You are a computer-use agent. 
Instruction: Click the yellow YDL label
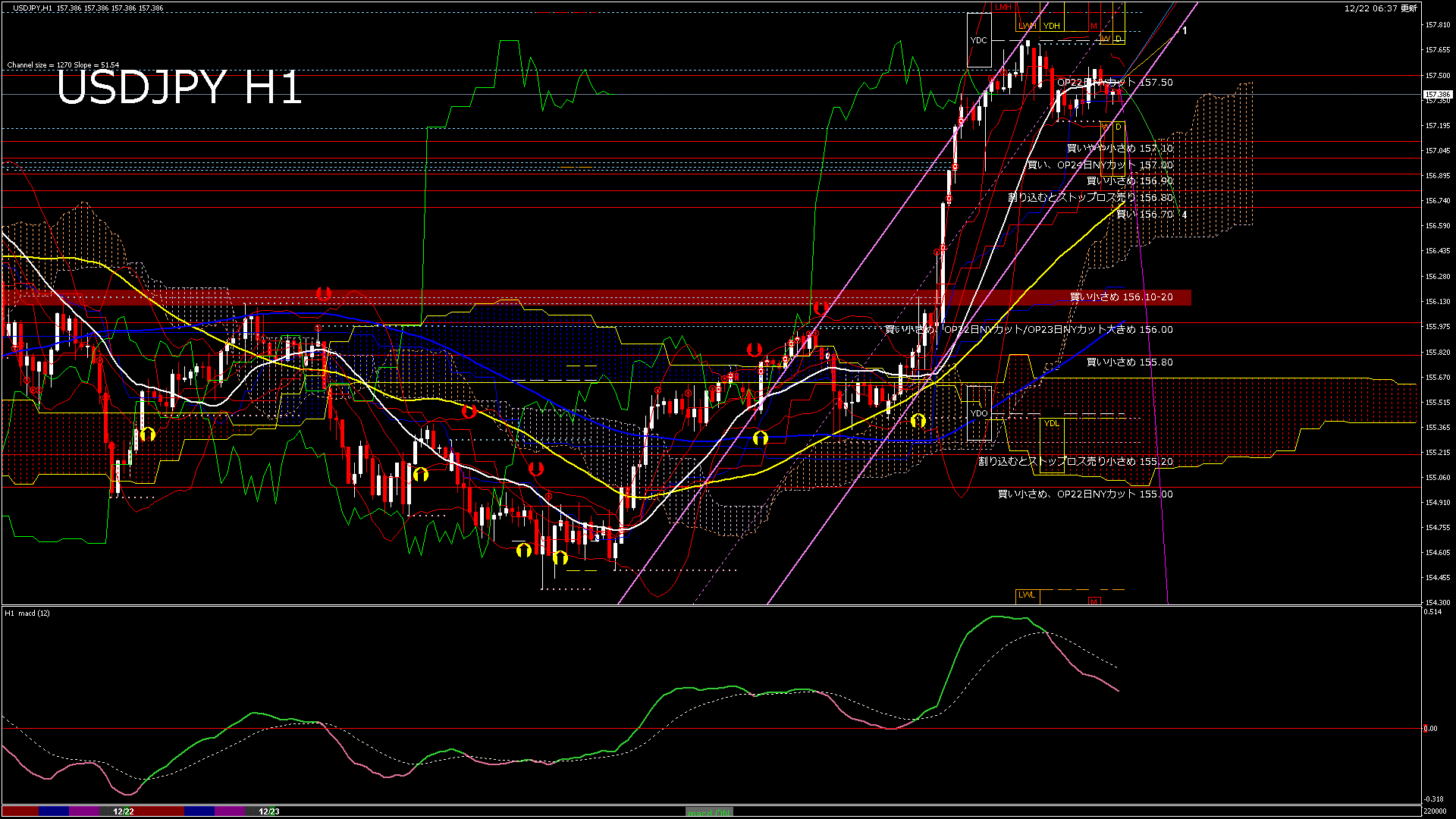click(1053, 423)
